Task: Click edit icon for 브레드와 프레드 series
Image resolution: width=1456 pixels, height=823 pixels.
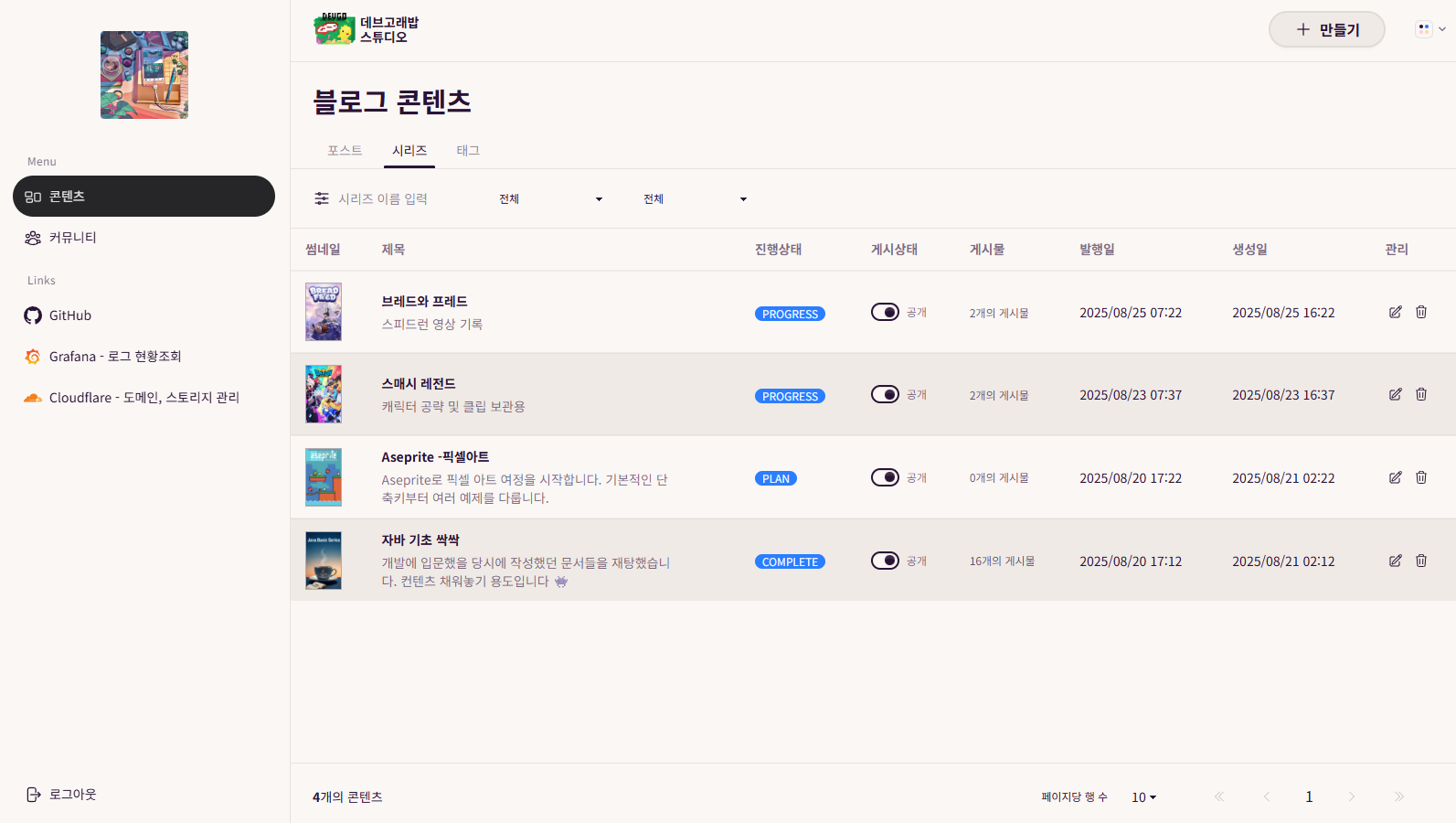Action: click(x=1395, y=312)
